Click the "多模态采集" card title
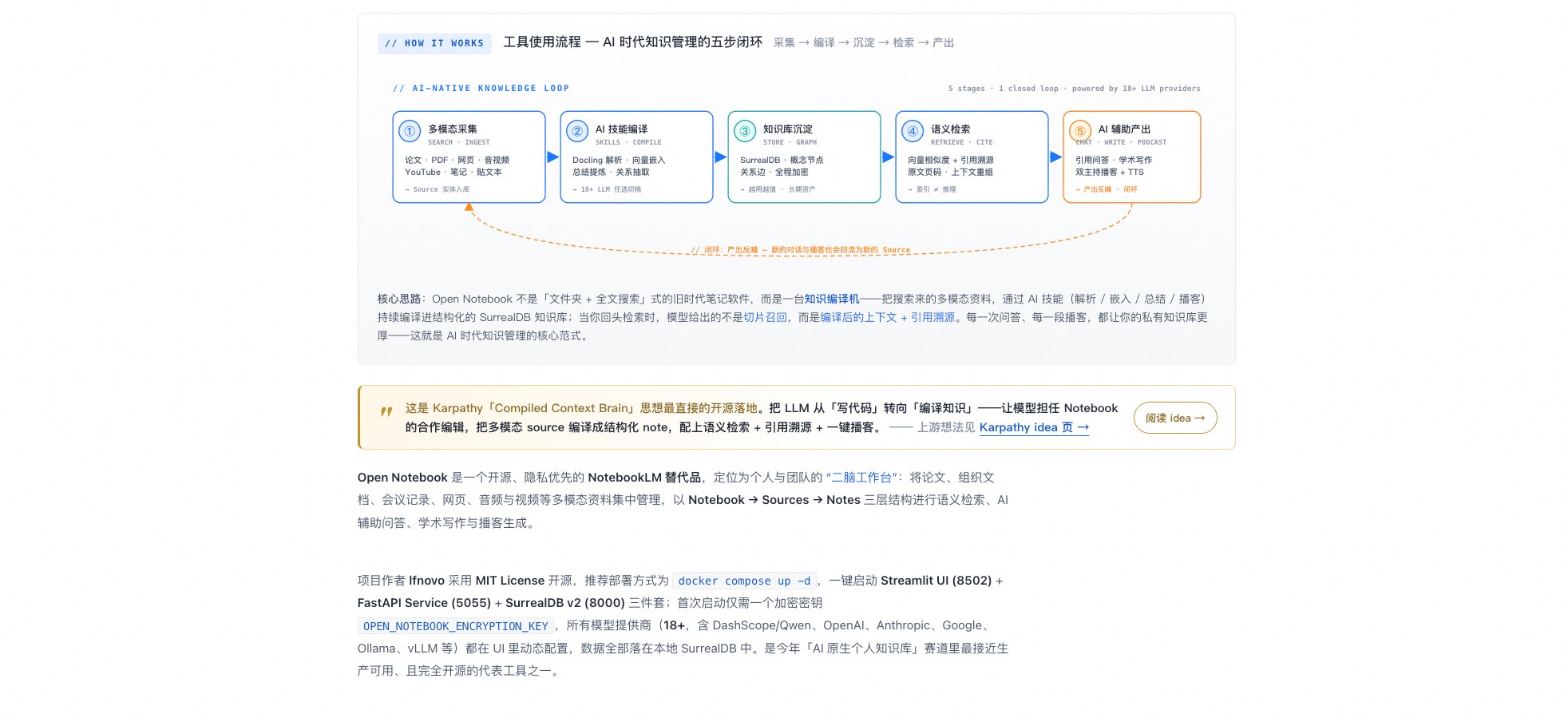1568x718 pixels. (x=453, y=129)
